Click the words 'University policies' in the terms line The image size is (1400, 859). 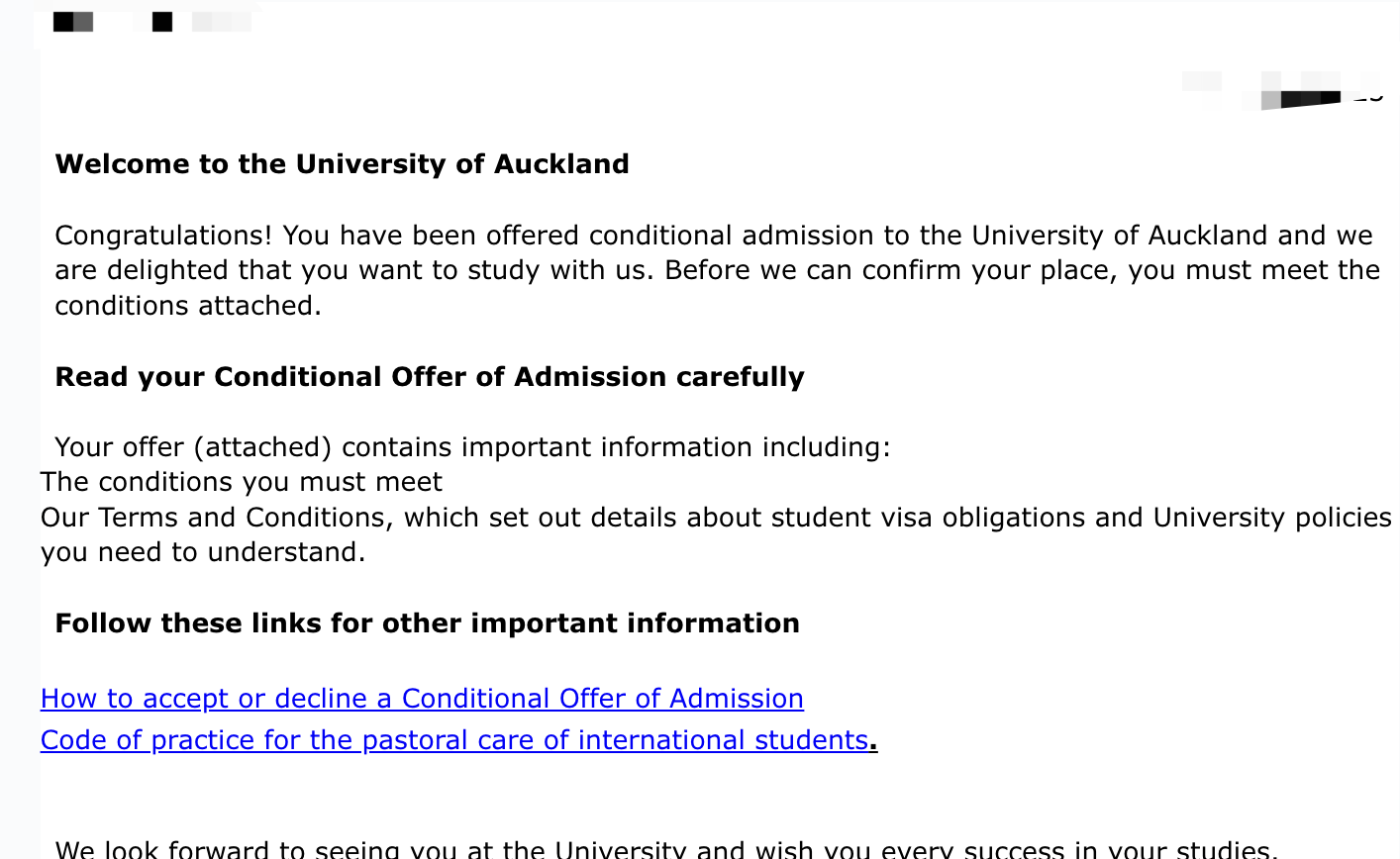coord(1272,518)
